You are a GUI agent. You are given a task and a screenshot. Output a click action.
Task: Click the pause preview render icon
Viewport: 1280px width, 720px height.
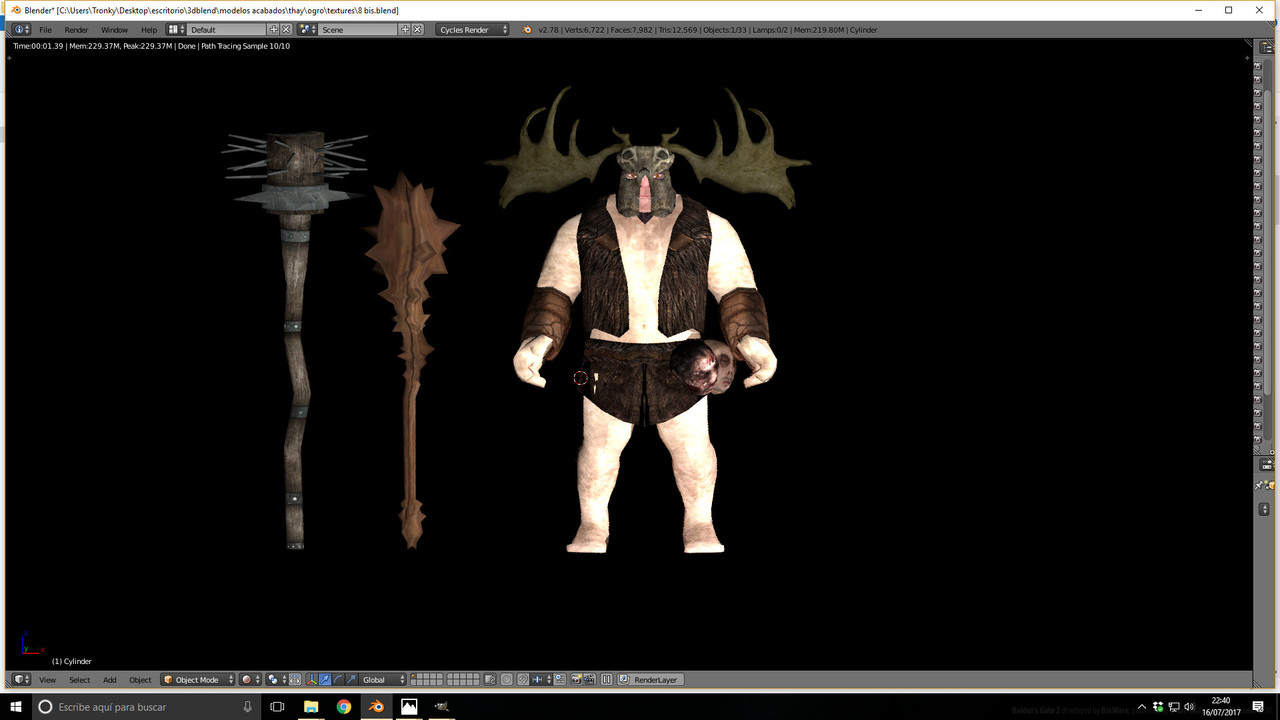(606, 680)
